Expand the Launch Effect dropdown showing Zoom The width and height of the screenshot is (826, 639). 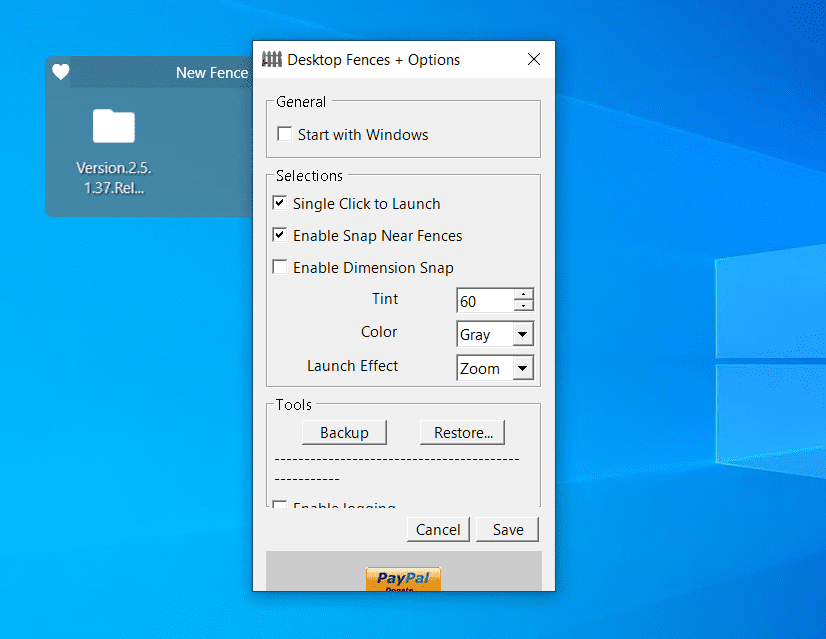coord(523,368)
